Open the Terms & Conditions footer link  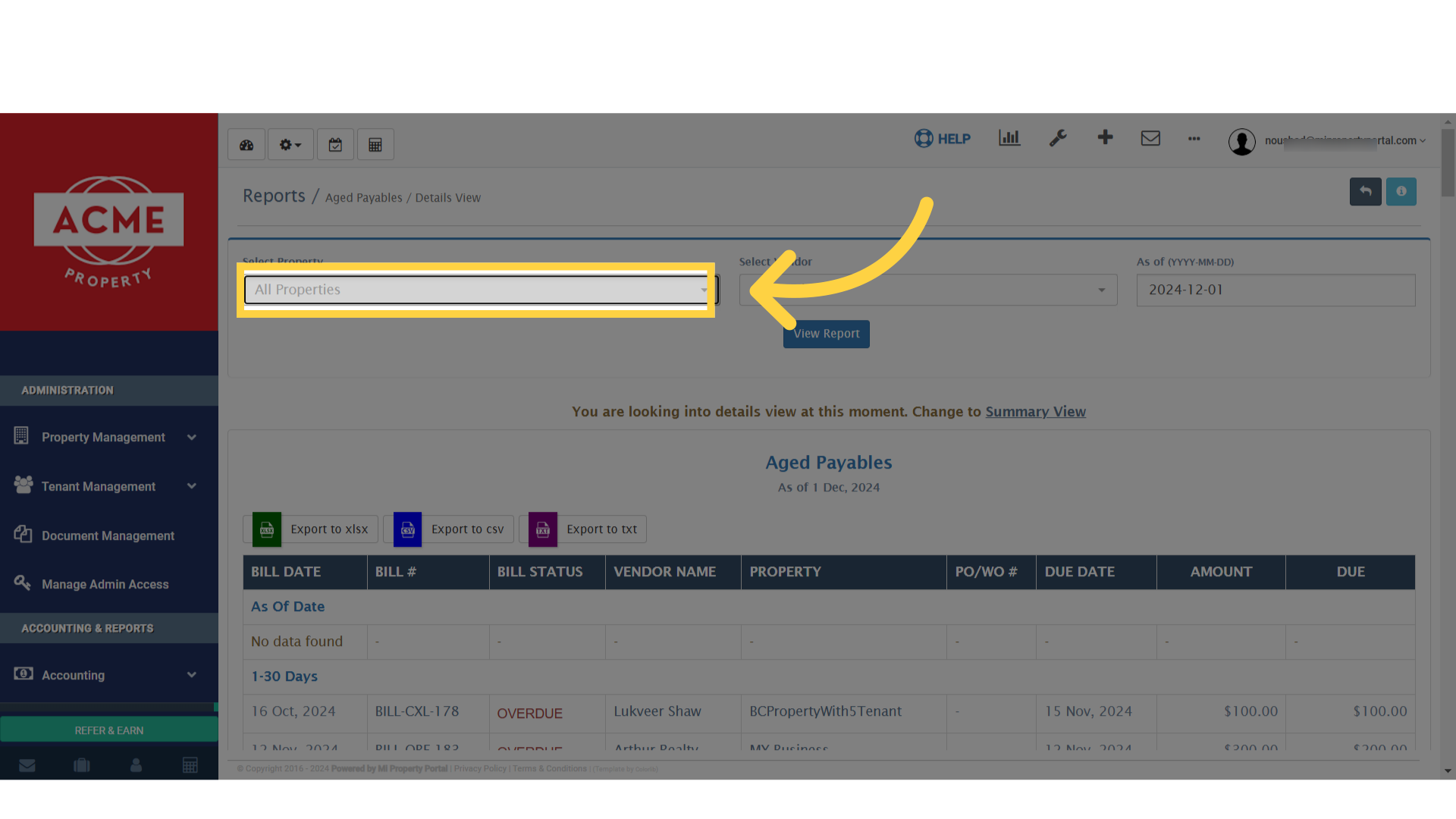click(x=550, y=769)
